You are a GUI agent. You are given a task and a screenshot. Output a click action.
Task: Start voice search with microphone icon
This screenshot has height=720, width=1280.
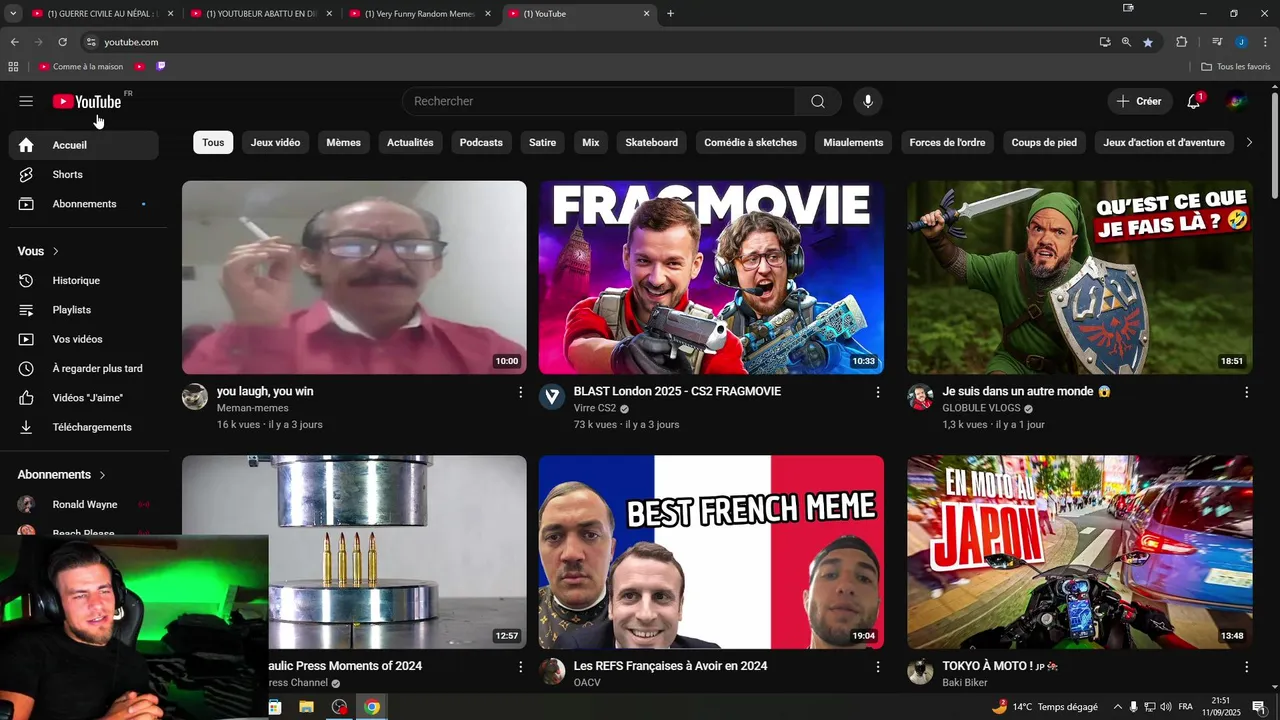pos(868,101)
